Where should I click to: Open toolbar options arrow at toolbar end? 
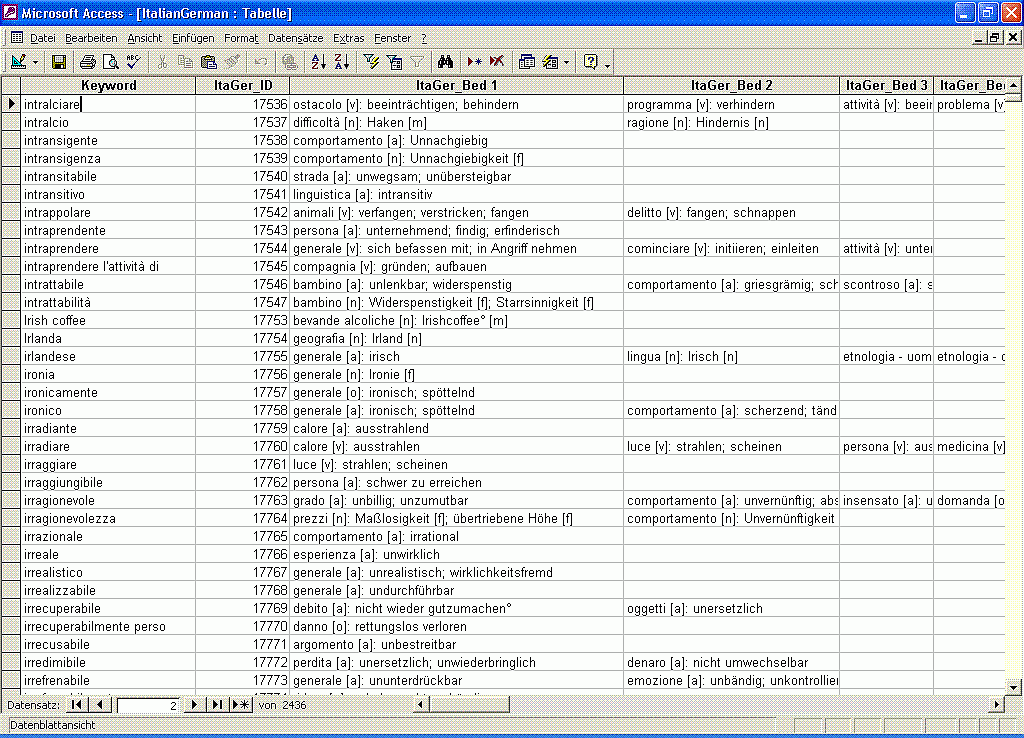(x=607, y=63)
